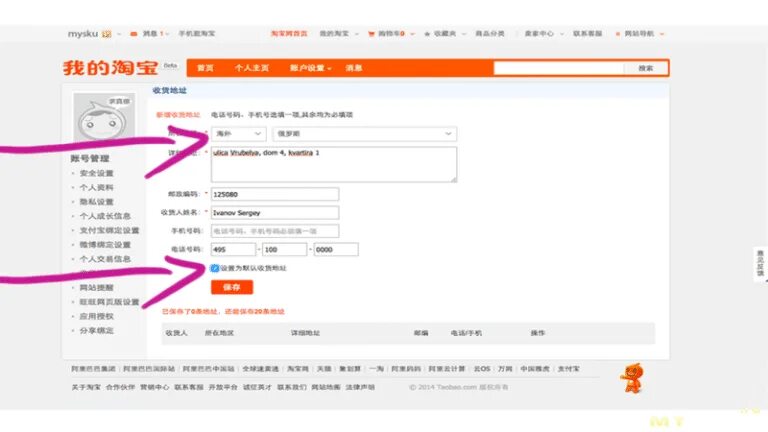Open 阿里巴巴集团 footer link
Viewport: 768px width, 432px height.
[x=94, y=369]
